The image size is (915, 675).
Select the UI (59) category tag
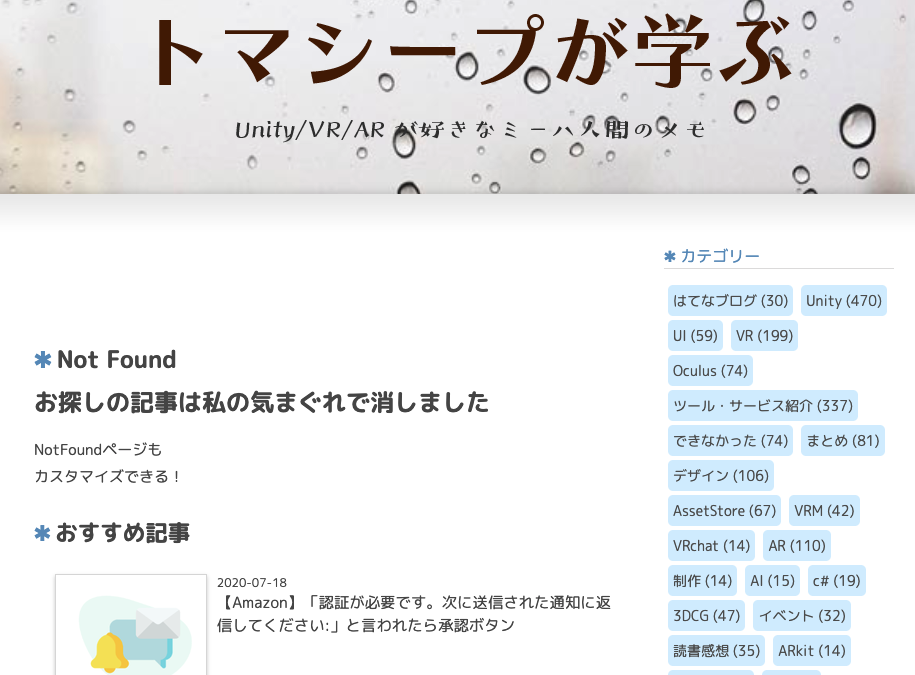pos(695,335)
